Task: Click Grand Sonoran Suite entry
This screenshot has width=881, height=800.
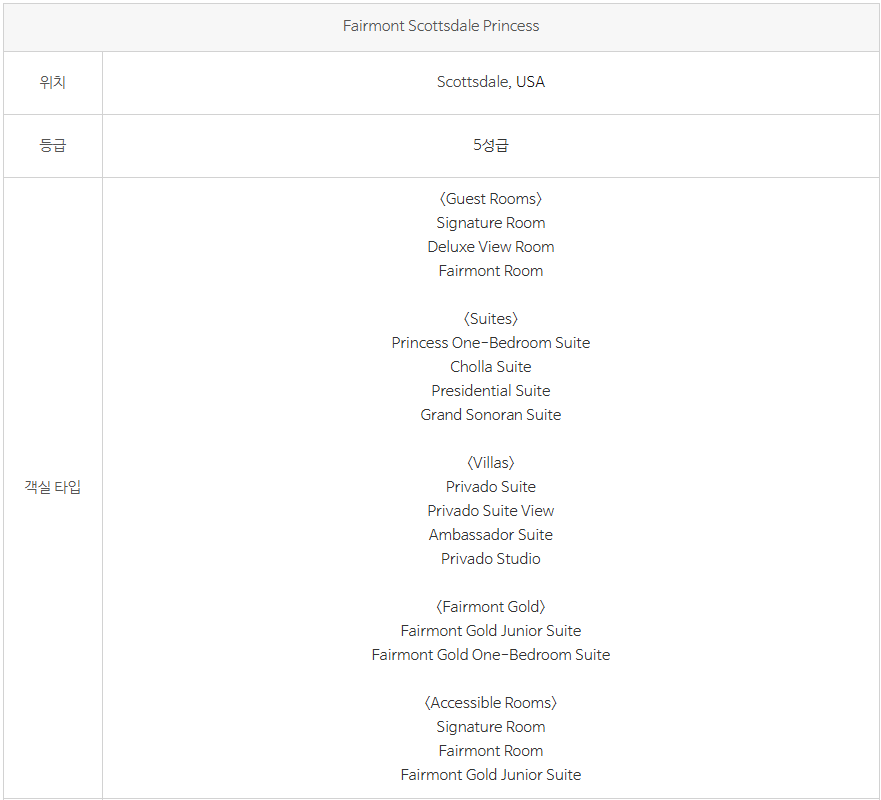Action: (491, 415)
